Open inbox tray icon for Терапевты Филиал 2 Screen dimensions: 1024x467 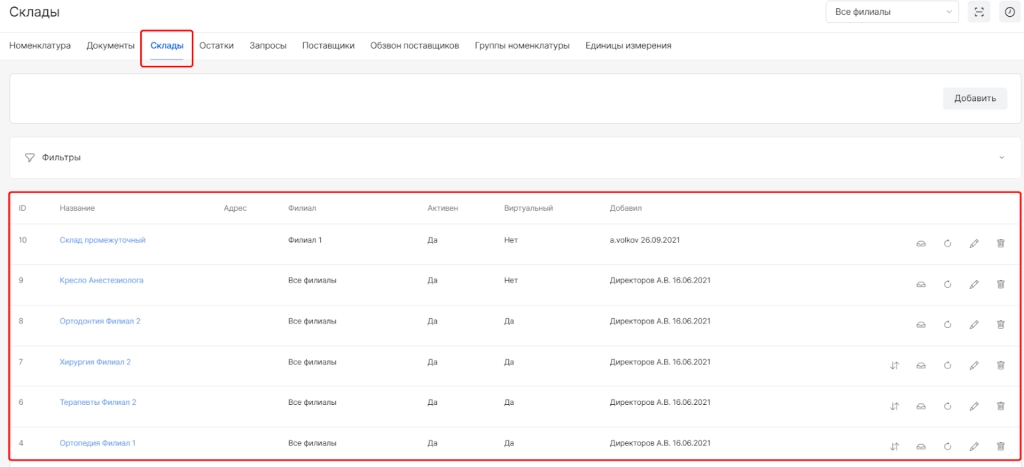point(921,406)
